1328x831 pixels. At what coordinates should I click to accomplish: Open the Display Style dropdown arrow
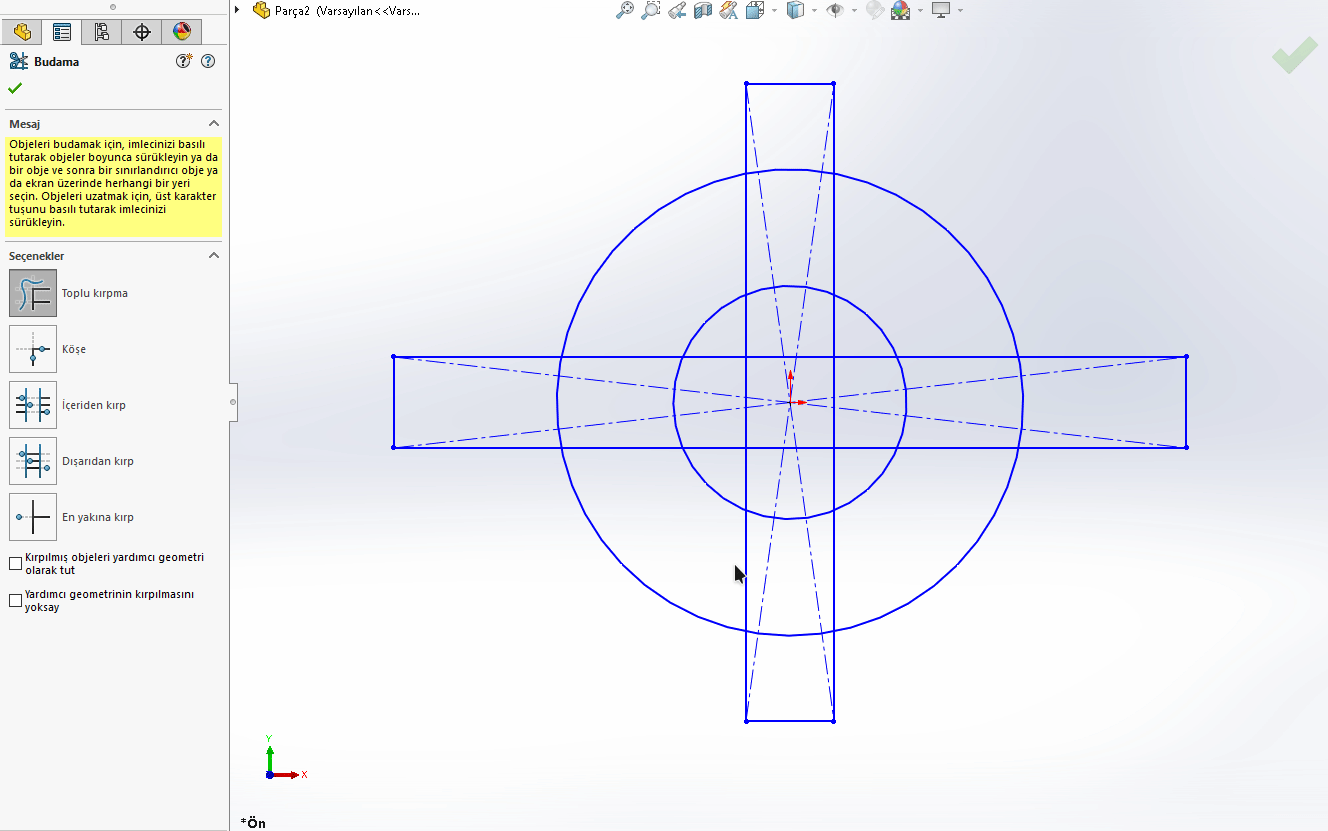click(815, 10)
